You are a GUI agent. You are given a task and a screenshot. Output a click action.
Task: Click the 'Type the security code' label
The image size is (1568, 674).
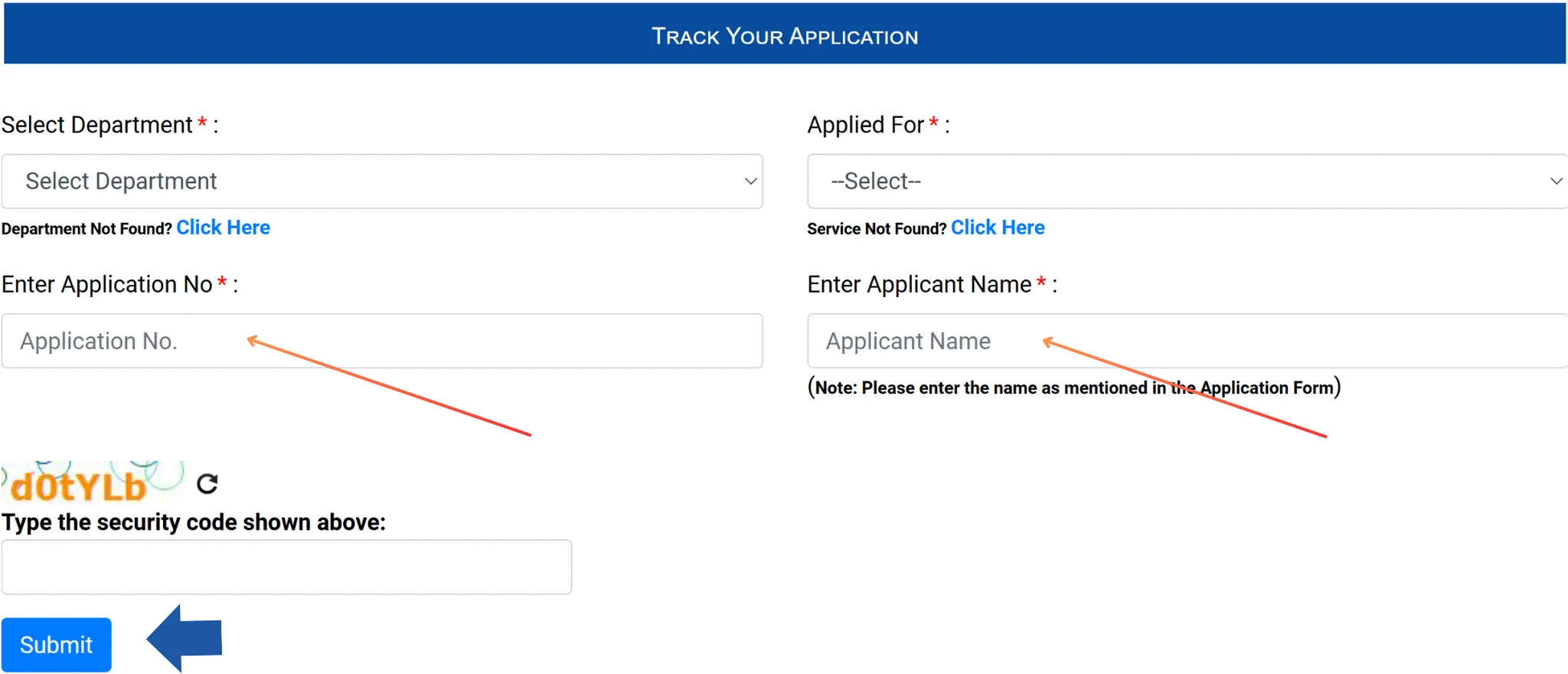click(193, 522)
